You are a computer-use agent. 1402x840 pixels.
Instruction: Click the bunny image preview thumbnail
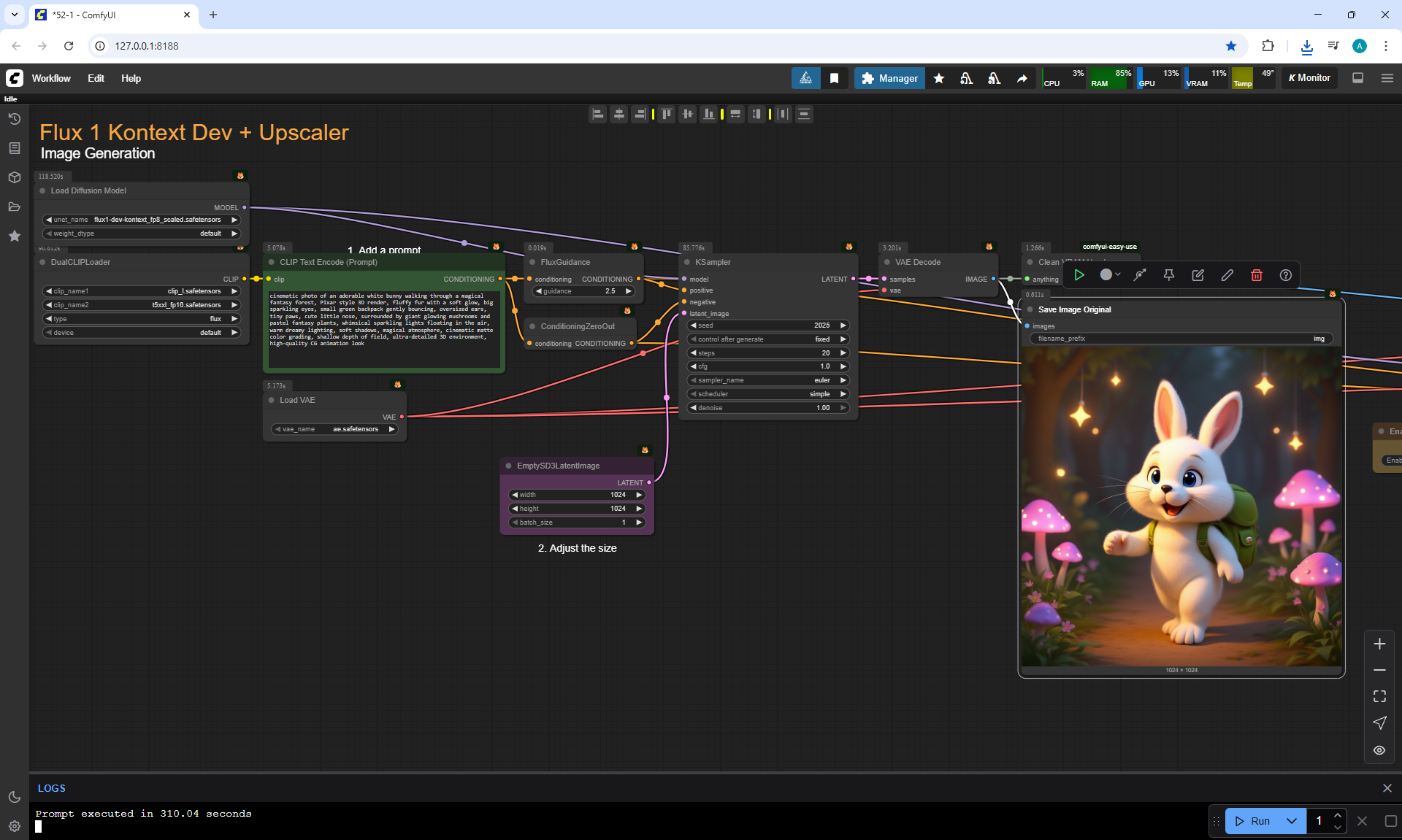pos(1181,506)
